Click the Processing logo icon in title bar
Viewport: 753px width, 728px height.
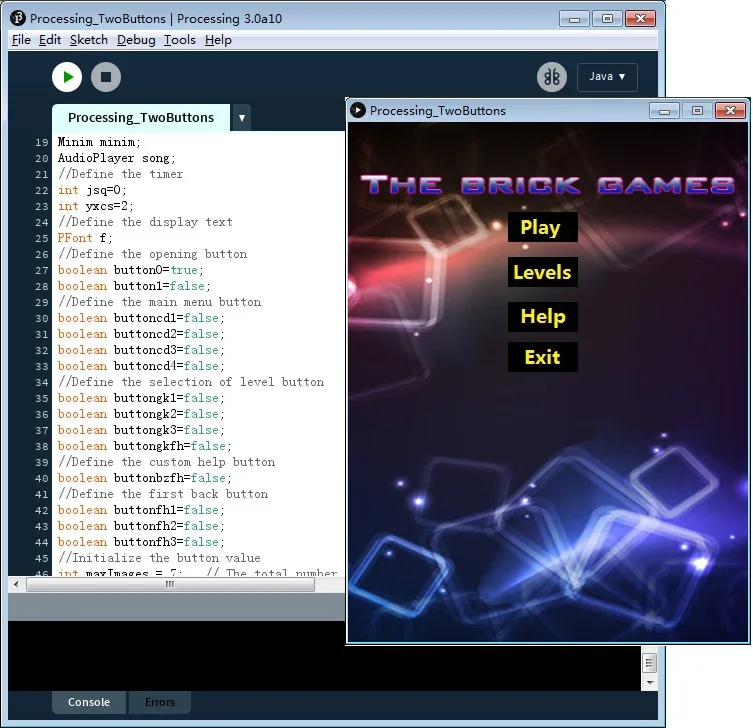click(18, 18)
